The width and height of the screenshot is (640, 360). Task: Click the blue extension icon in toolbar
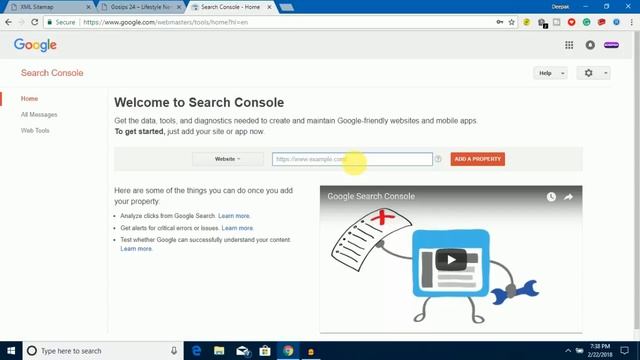[616, 22]
